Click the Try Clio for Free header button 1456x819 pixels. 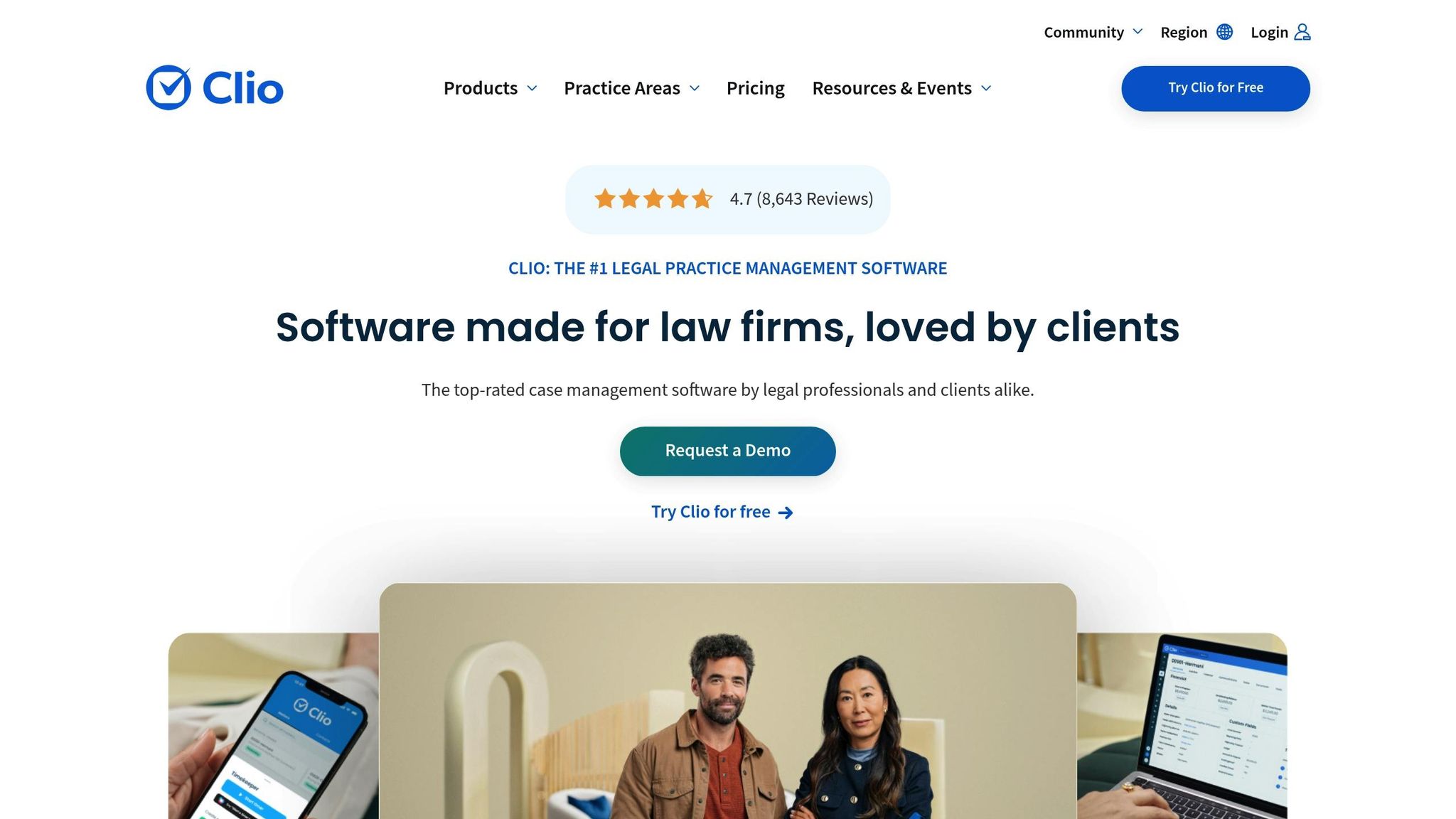(1216, 88)
